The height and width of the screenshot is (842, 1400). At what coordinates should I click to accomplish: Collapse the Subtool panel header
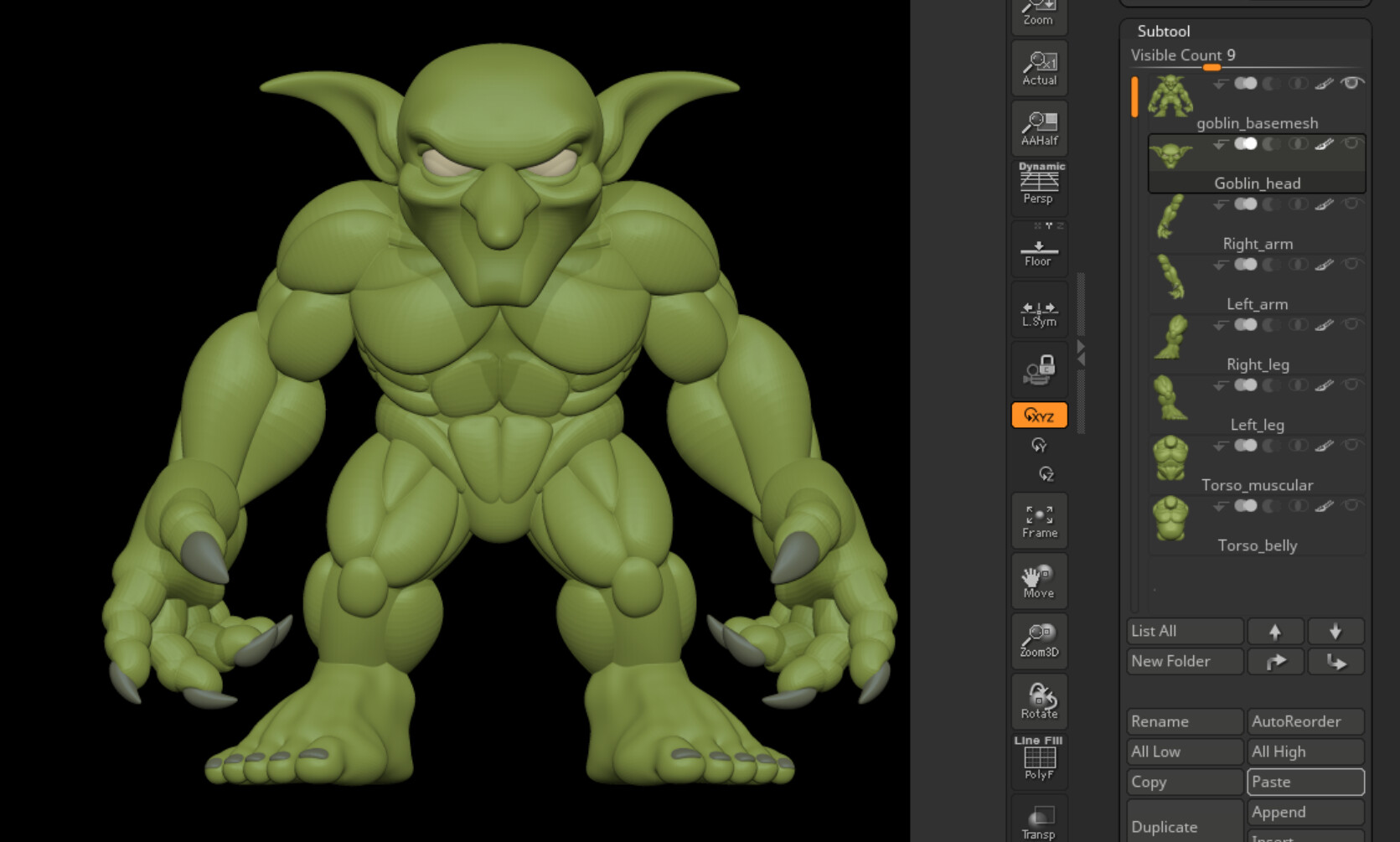pyautogui.click(x=1164, y=31)
